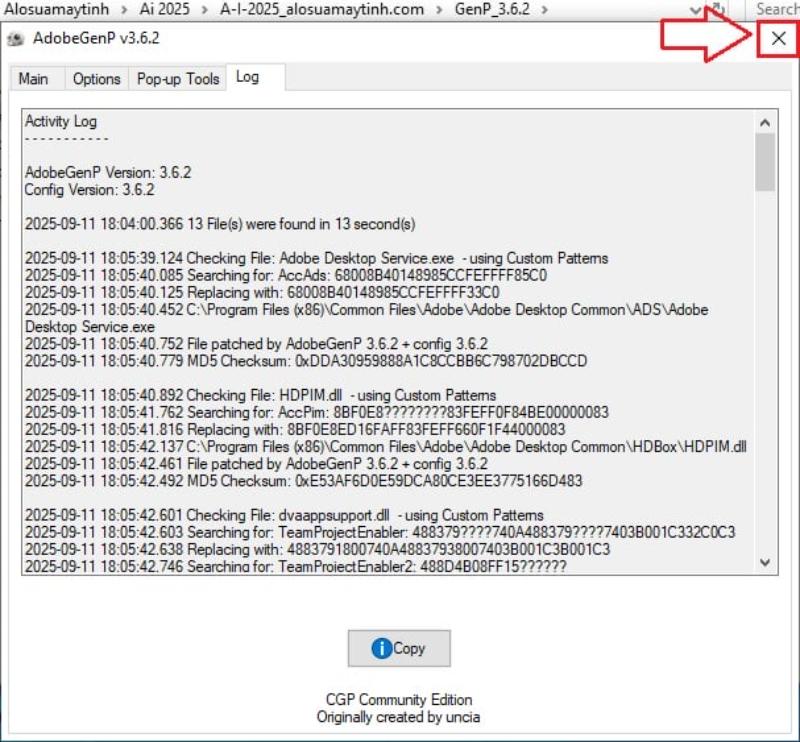
Task: Open the Options tab
Action: pos(96,79)
